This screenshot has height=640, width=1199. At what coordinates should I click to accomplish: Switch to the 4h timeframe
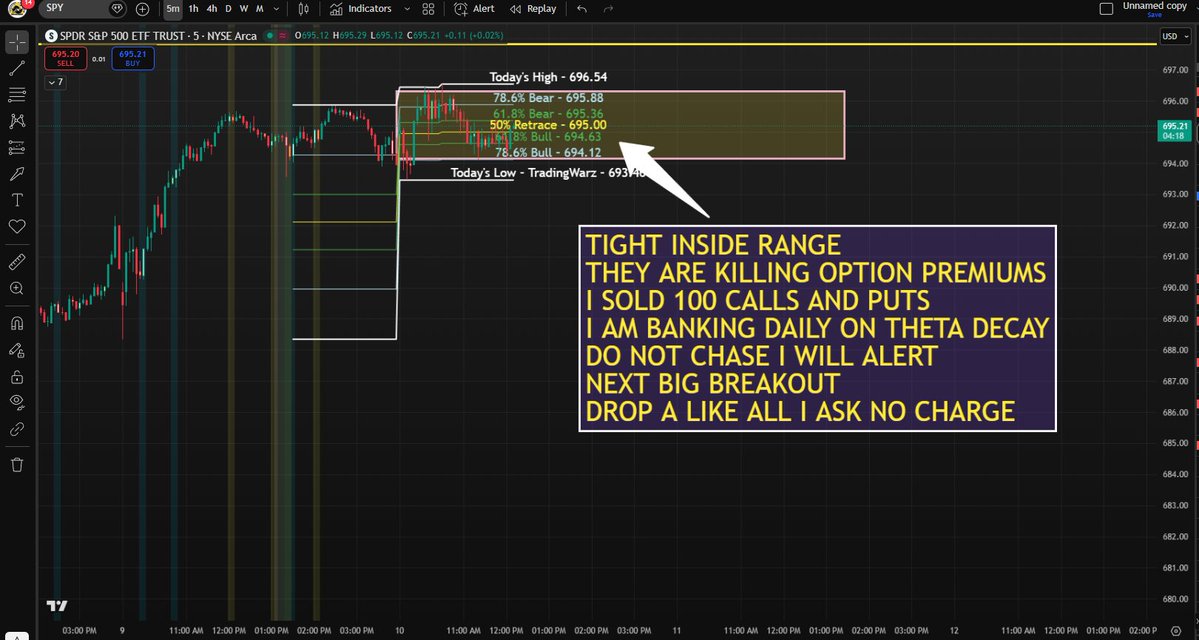(x=212, y=9)
